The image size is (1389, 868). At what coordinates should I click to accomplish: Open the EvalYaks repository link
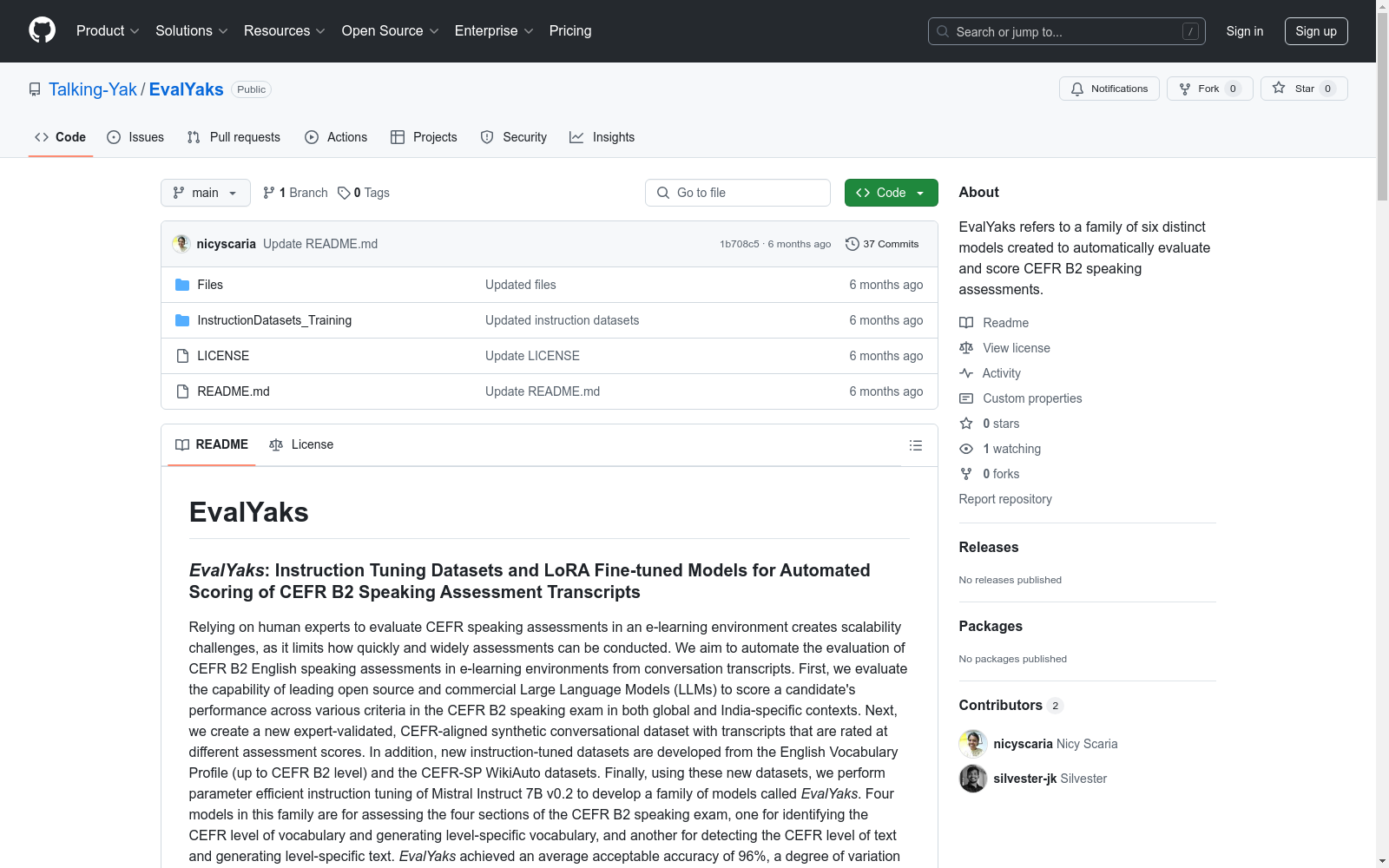click(187, 89)
